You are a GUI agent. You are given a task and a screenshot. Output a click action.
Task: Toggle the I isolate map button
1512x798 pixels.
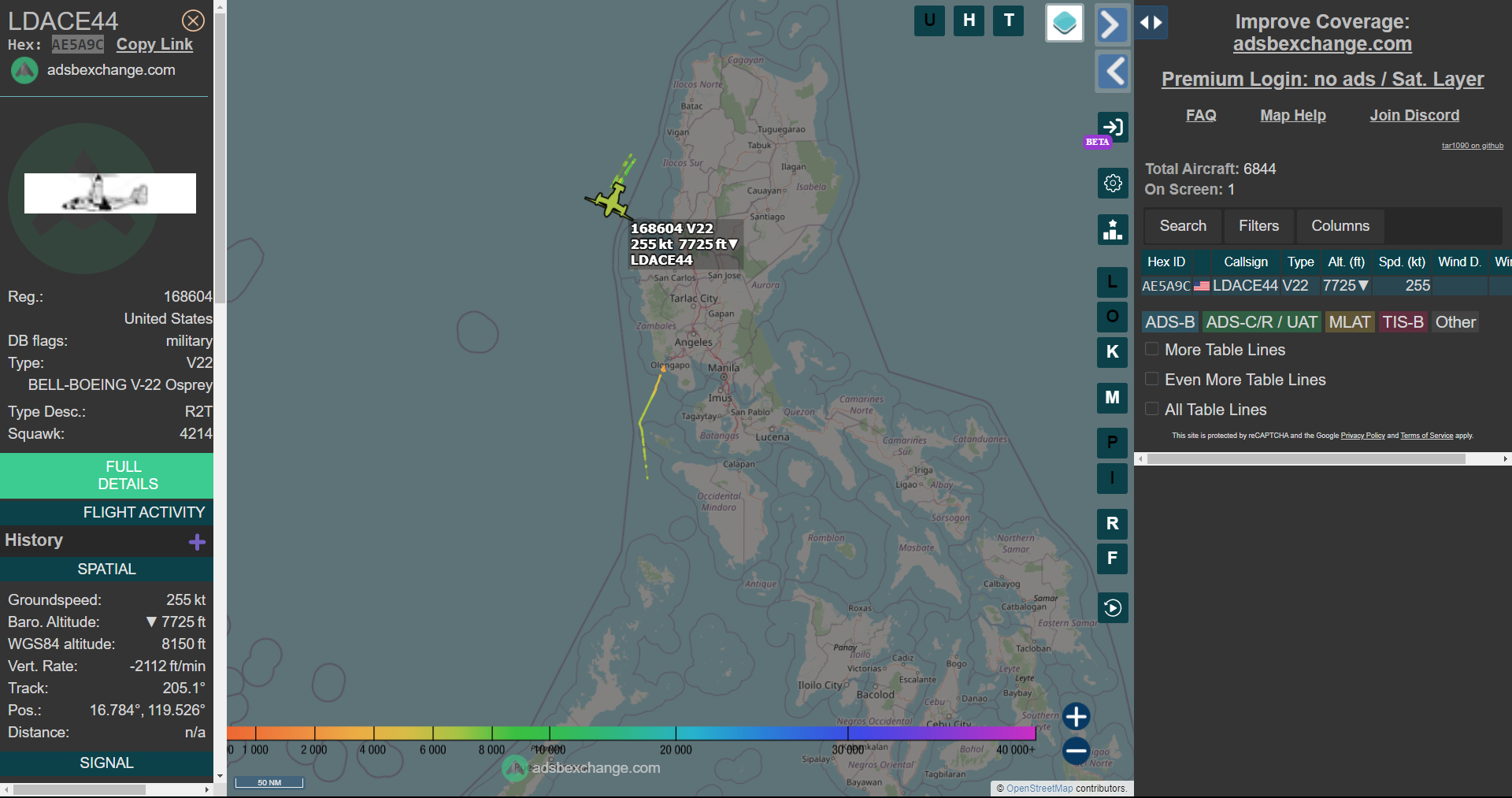(x=1113, y=477)
